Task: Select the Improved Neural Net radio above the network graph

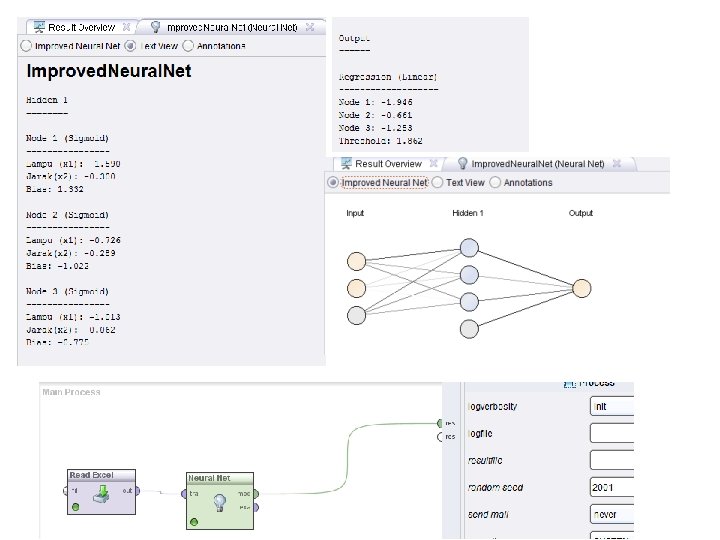Action: point(332,183)
